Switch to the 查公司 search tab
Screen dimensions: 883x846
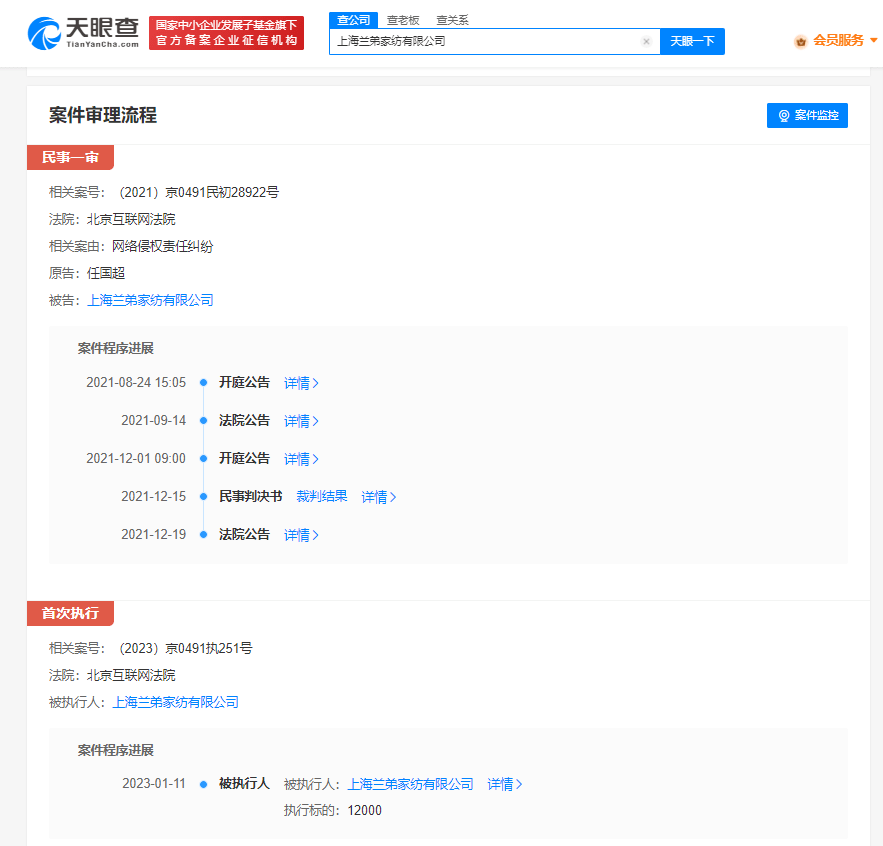[x=354, y=20]
